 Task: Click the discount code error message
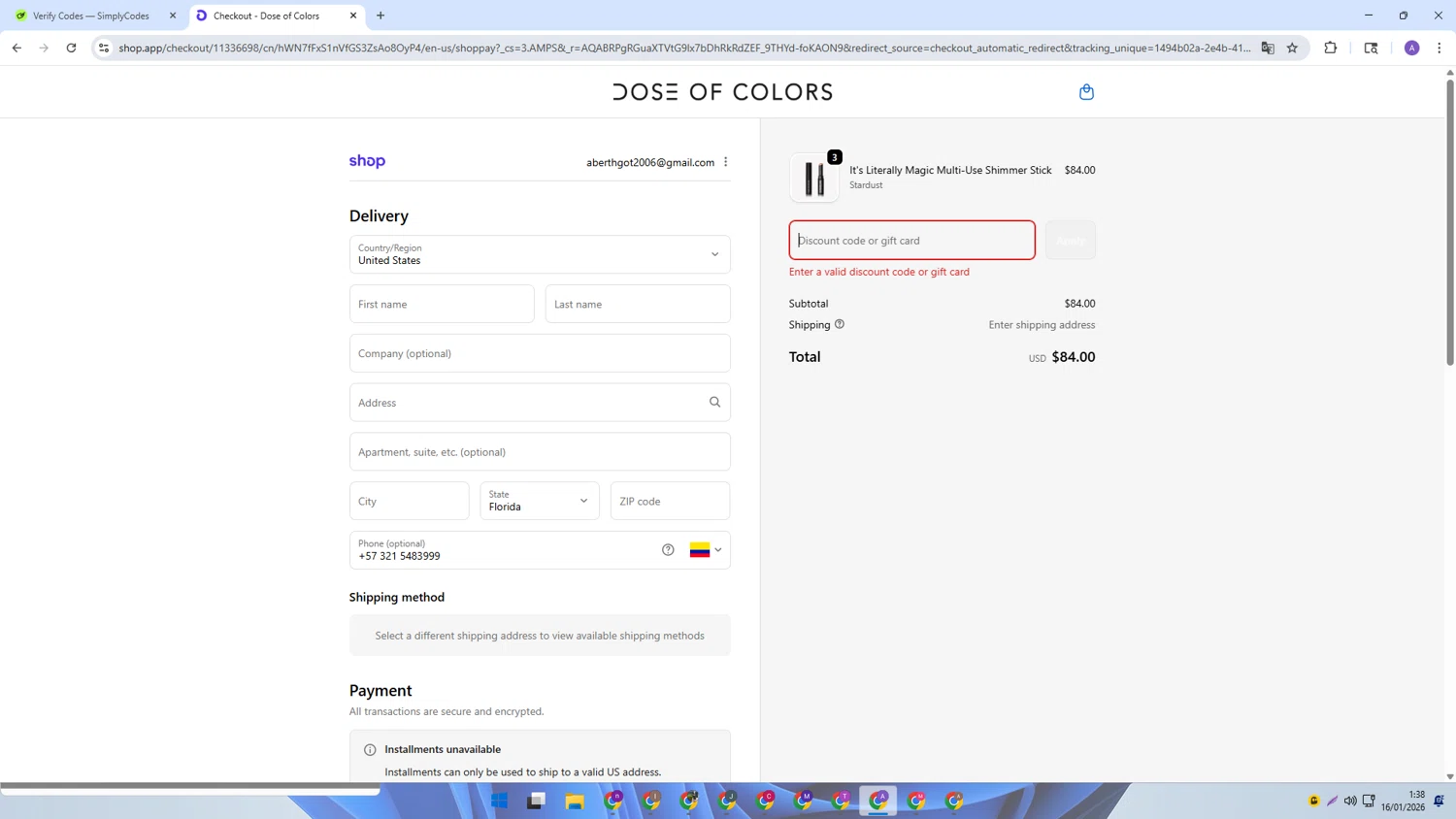click(879, 272)
